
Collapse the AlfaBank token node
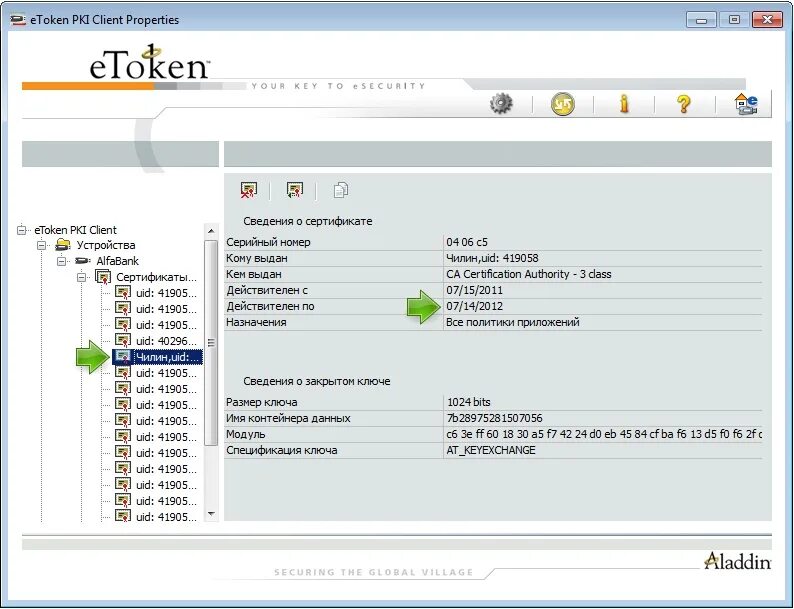point(62,261)
